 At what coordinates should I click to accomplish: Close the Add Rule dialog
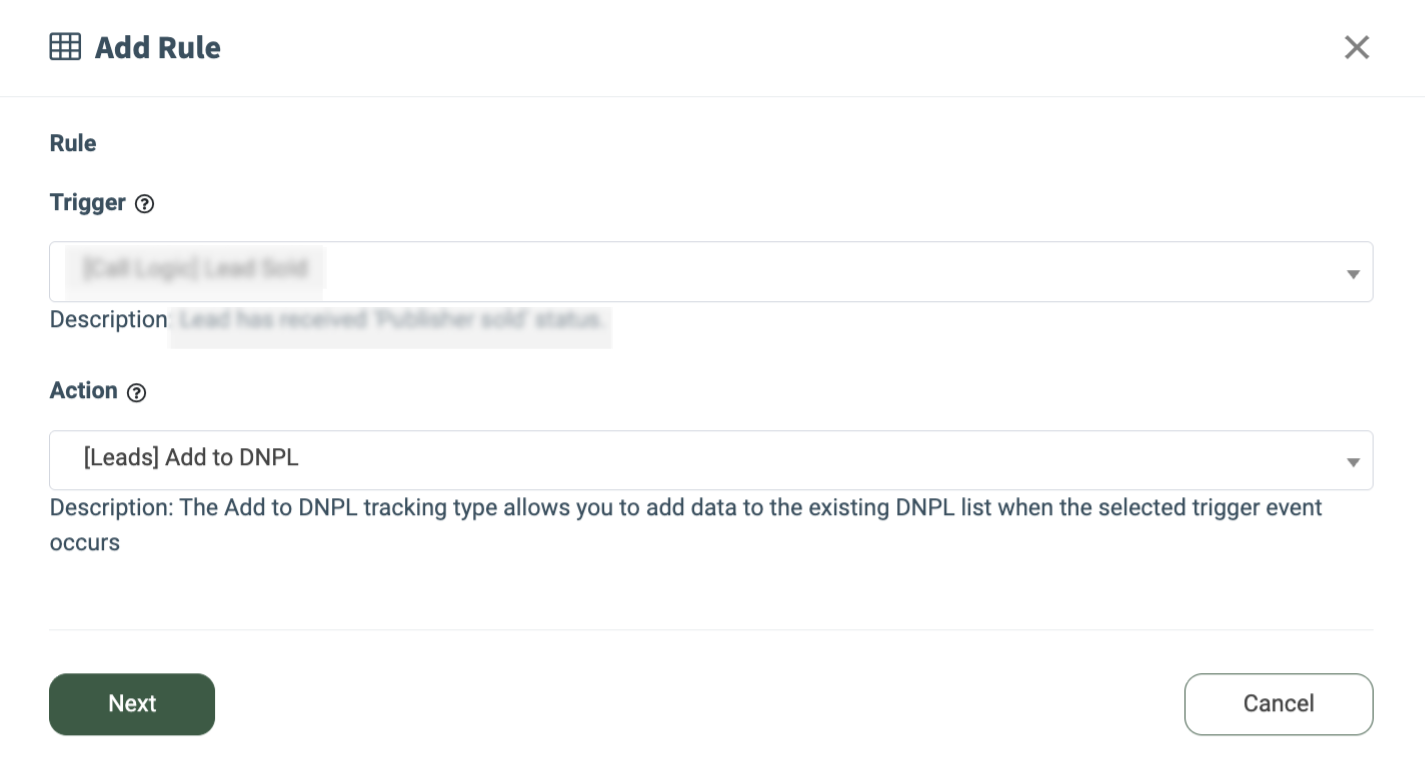click(1356, 47)
